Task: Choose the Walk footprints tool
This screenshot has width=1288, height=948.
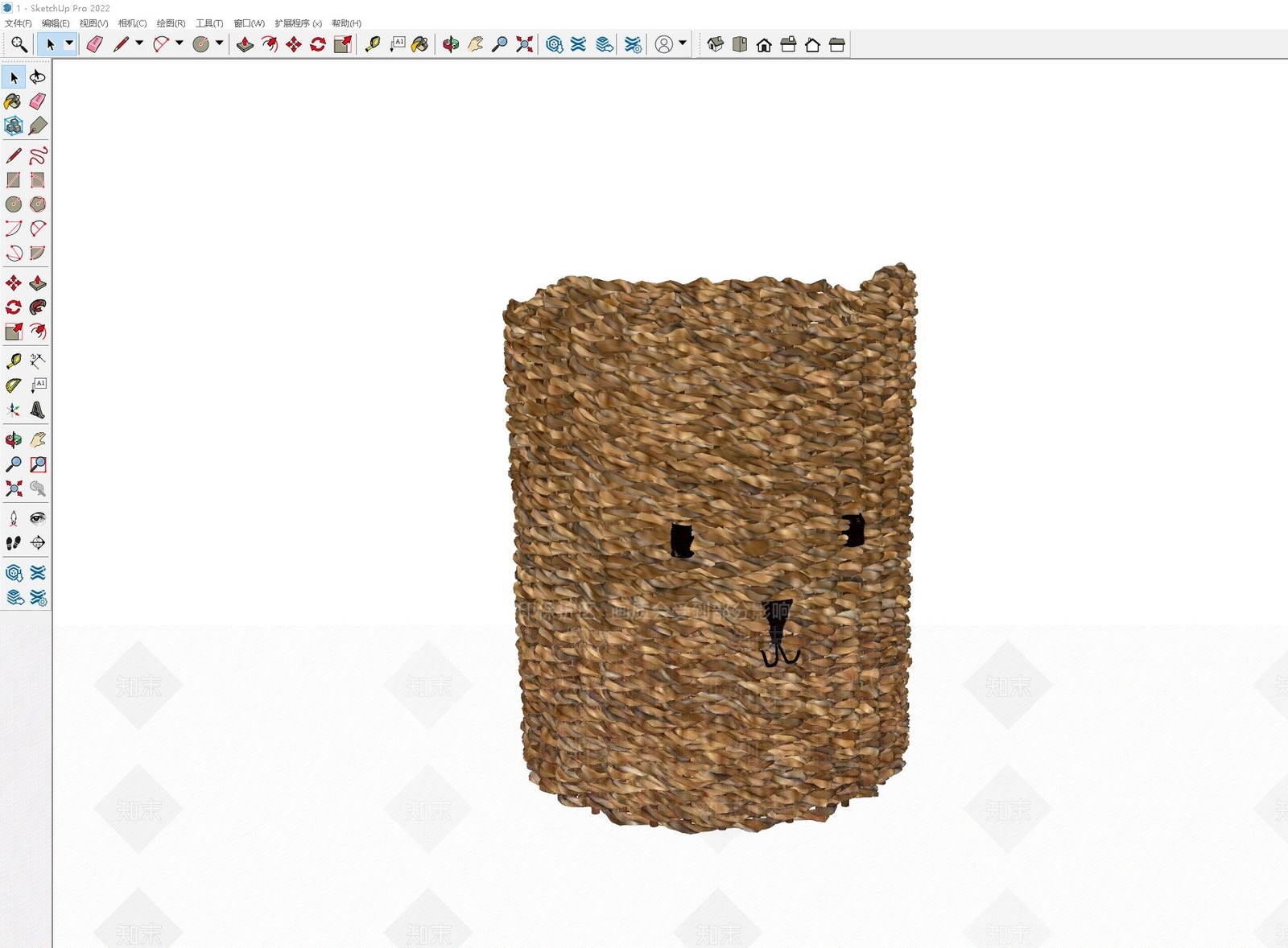Action: (x=14, y=543)
